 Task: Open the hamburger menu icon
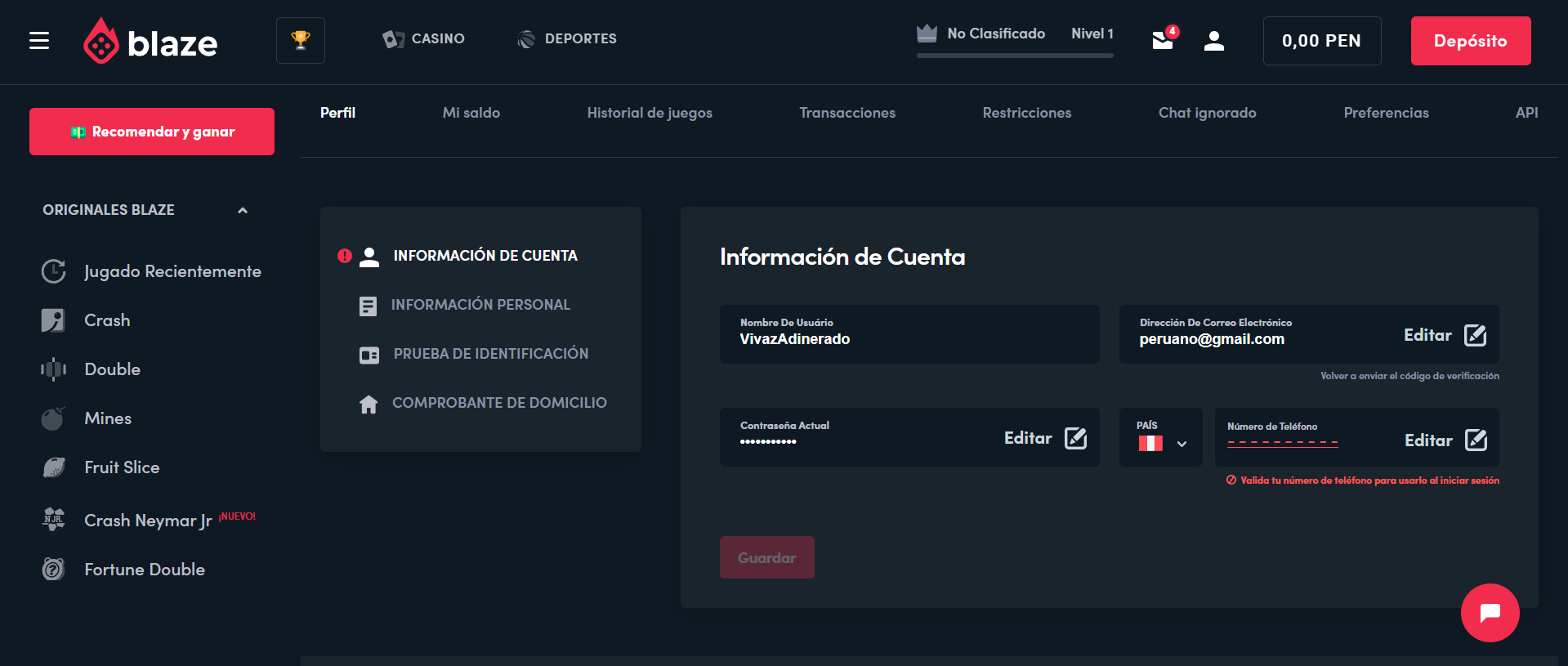[x=39, y=41]
